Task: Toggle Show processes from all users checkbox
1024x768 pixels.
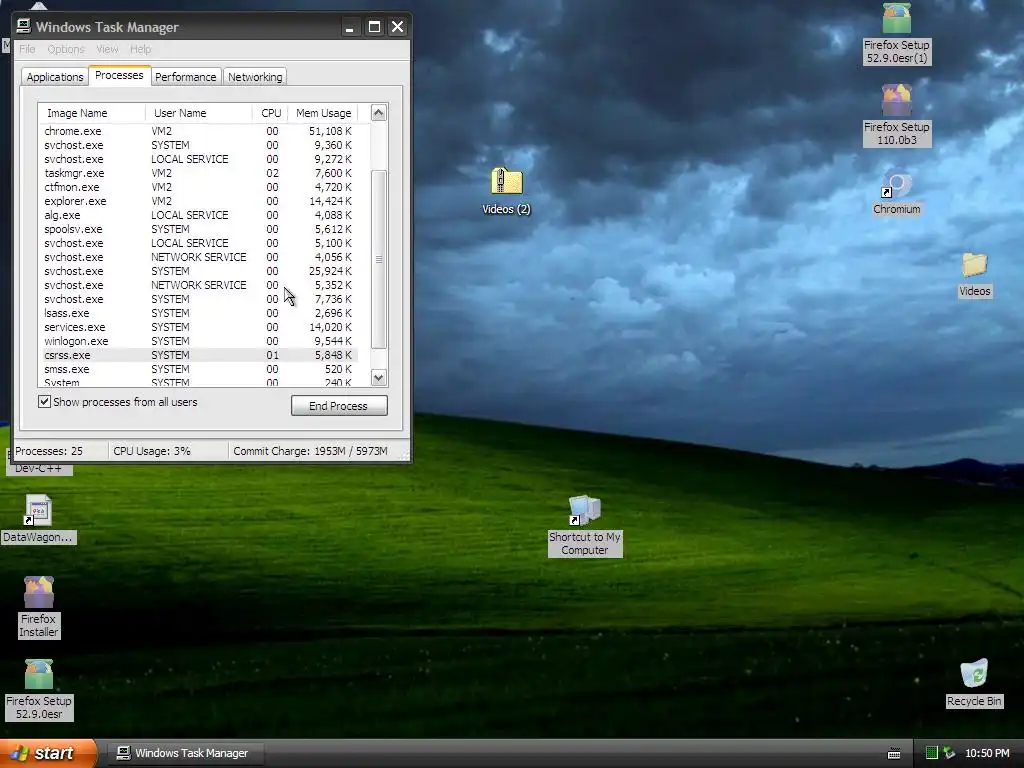Action: (44, 402)
